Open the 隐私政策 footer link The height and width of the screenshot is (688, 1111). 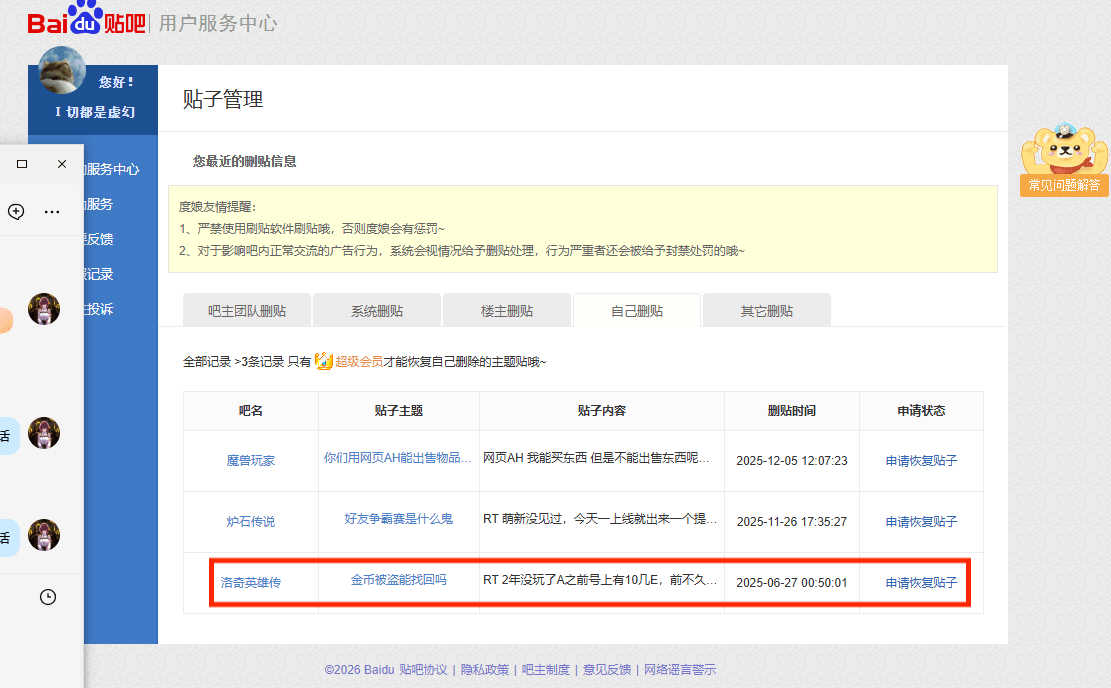tap(485, 670)
